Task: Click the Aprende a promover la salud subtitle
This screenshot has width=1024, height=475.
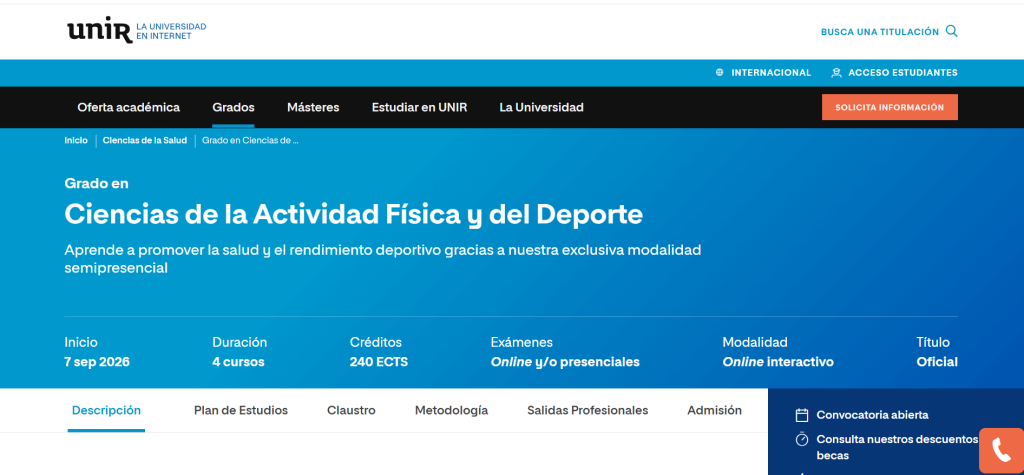Action: click(x=383, y=259)
